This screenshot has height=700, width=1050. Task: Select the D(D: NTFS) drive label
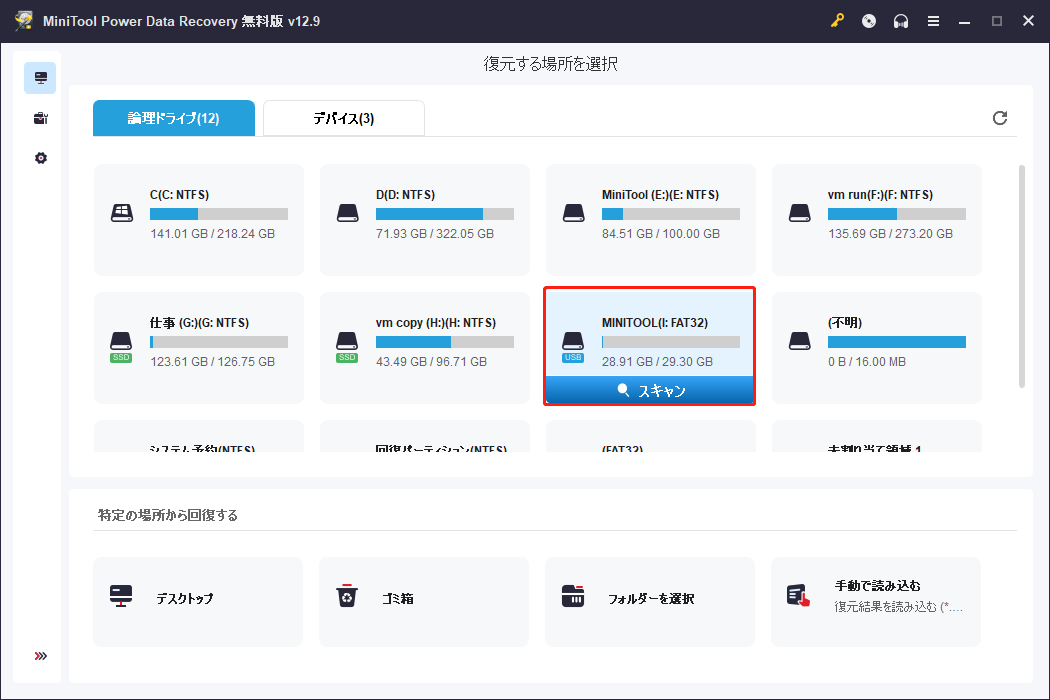coord(405,195)
